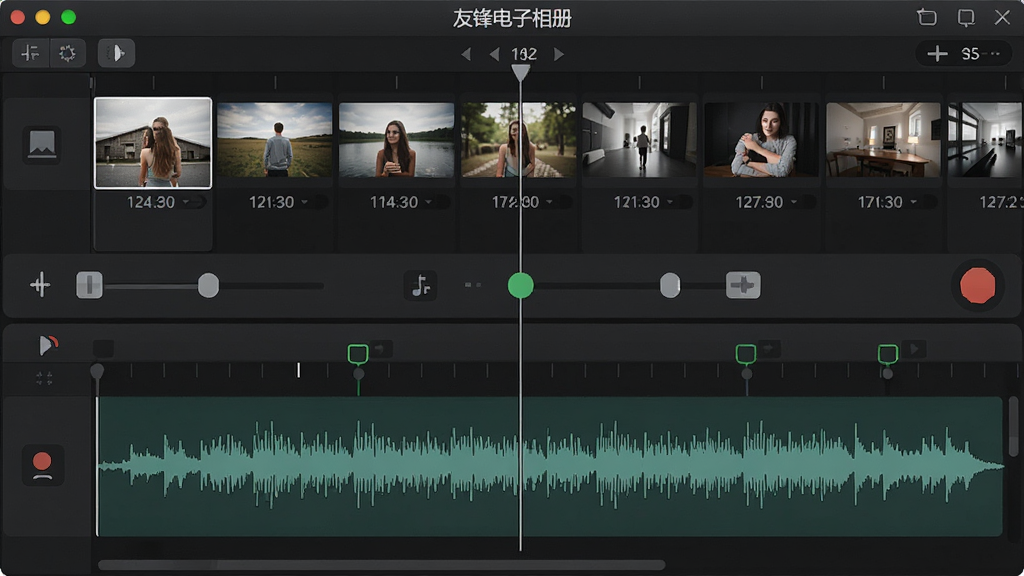
Task: Click the third green timeline marker
Action: click(x=888, y=354)
